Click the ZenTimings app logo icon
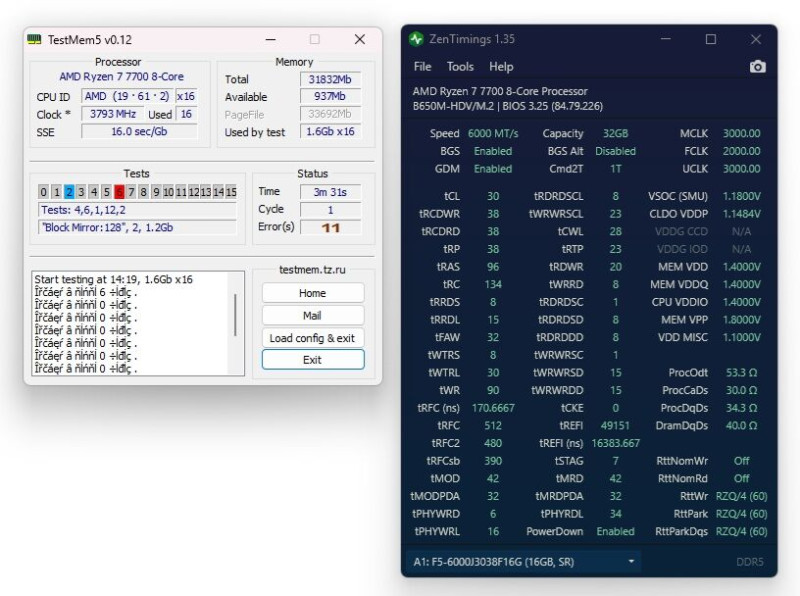 pyautogui.click(x=416, y=39)
